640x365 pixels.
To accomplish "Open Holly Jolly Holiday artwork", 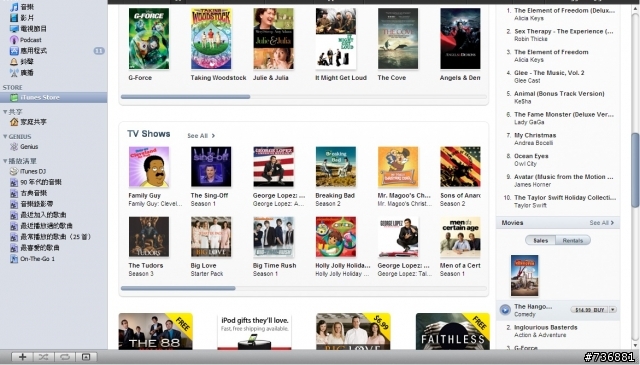I will click(x=336, y=237).
